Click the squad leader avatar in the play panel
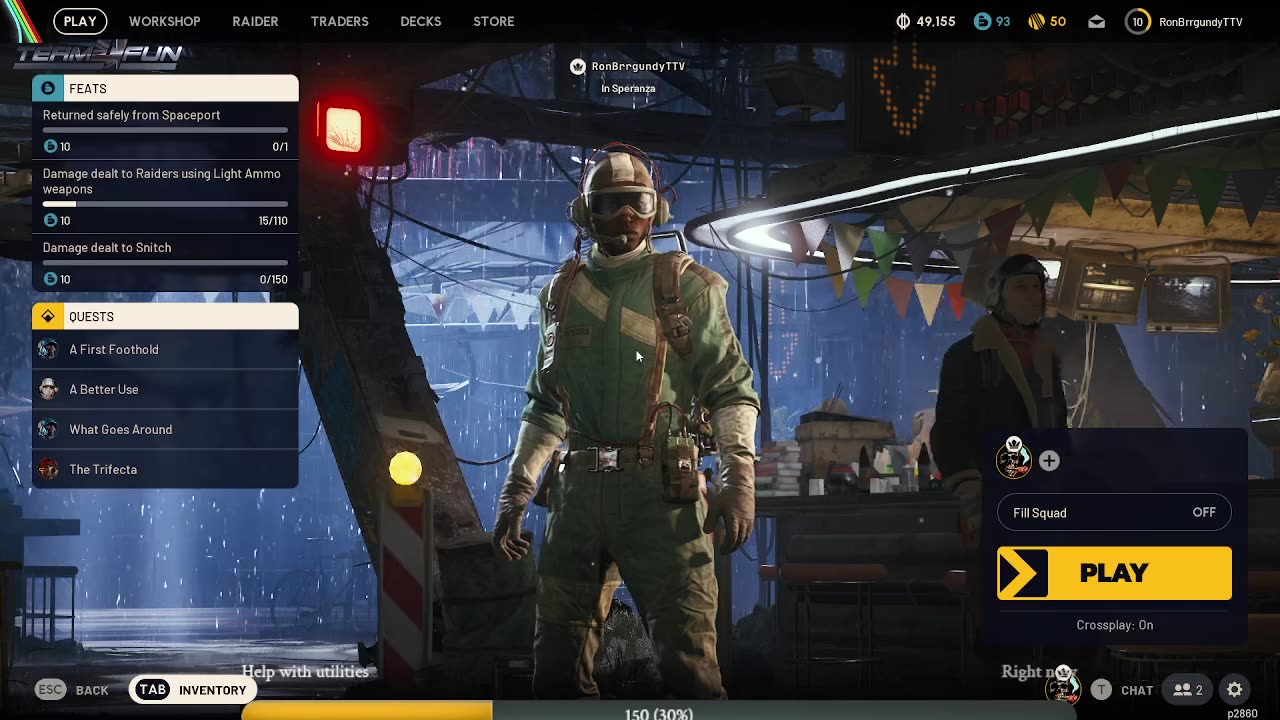Image resolution: width=1280 pixels, height=720 pixels. coord(1014,458)
